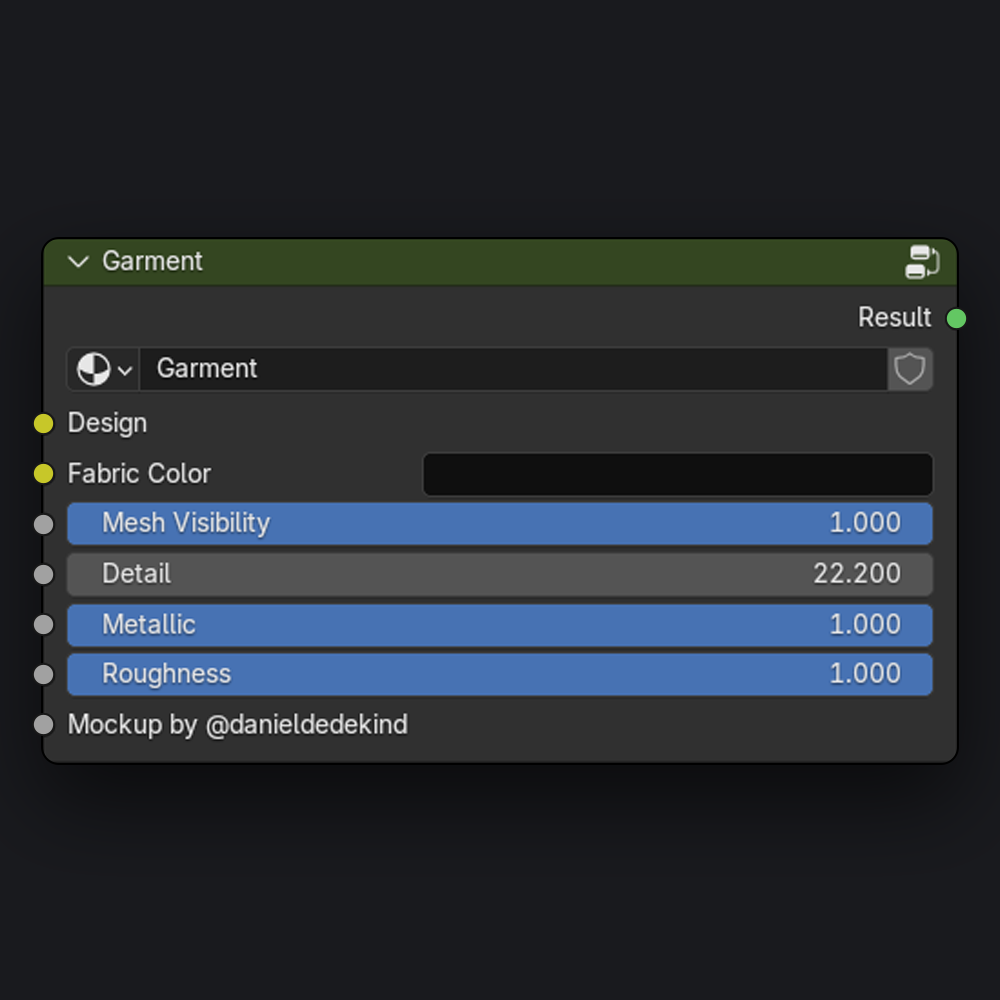Click the Mesh Visibility slider
The image size is (1000, 1000).
click(500, 524)
